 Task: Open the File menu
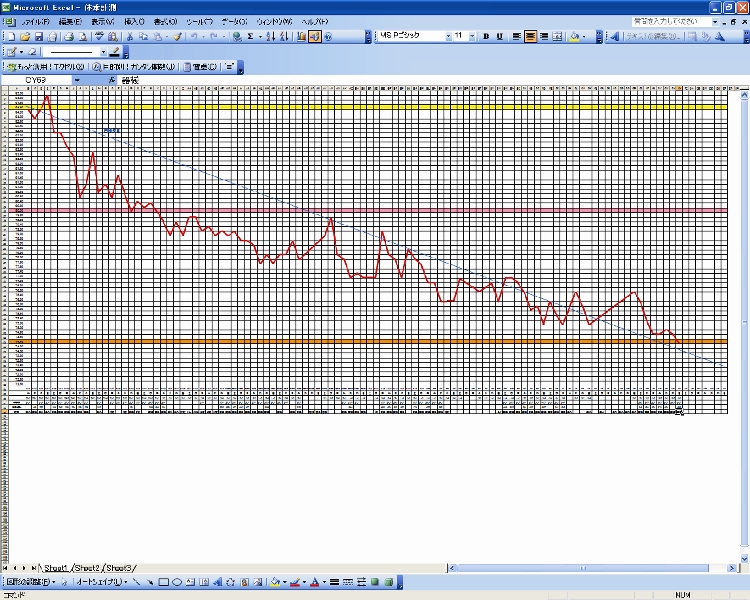[x=35, y=22]
